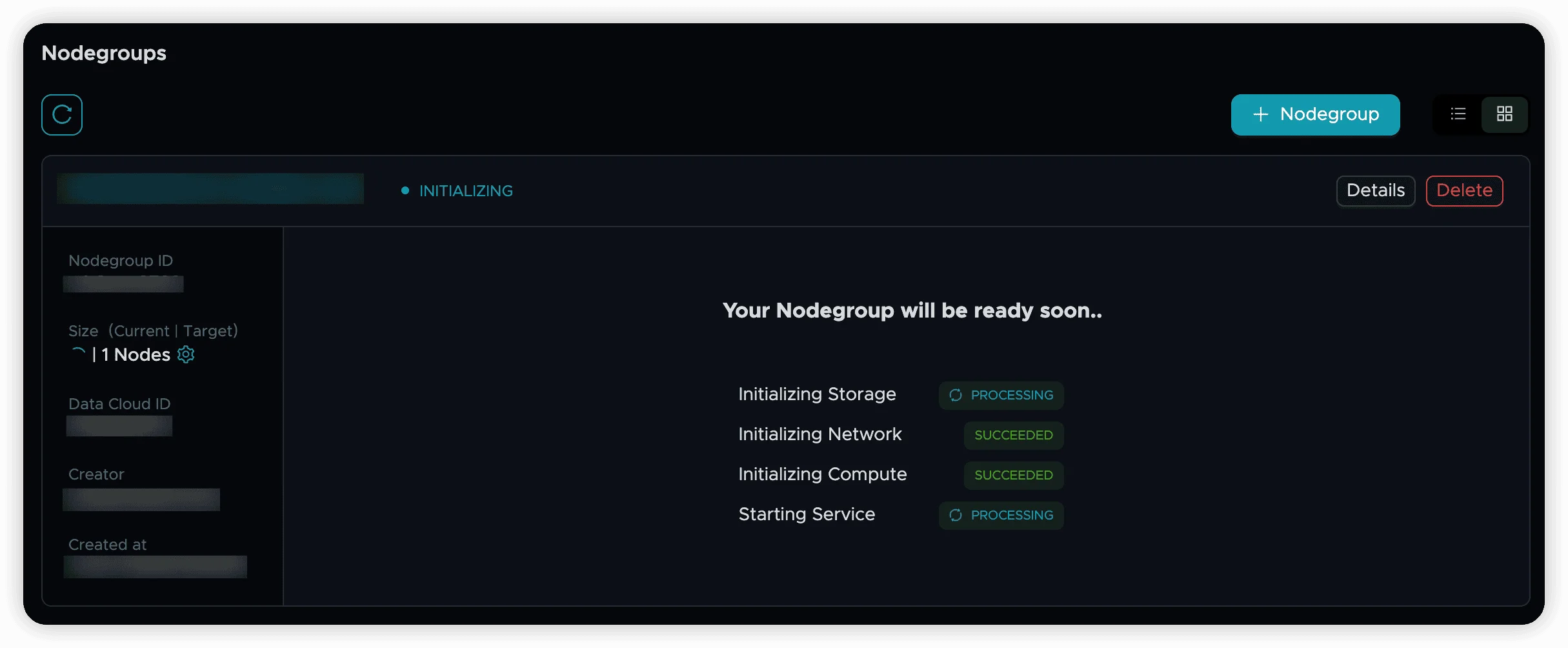
Task: Open node size settings gear
Action: coord(186,354)
